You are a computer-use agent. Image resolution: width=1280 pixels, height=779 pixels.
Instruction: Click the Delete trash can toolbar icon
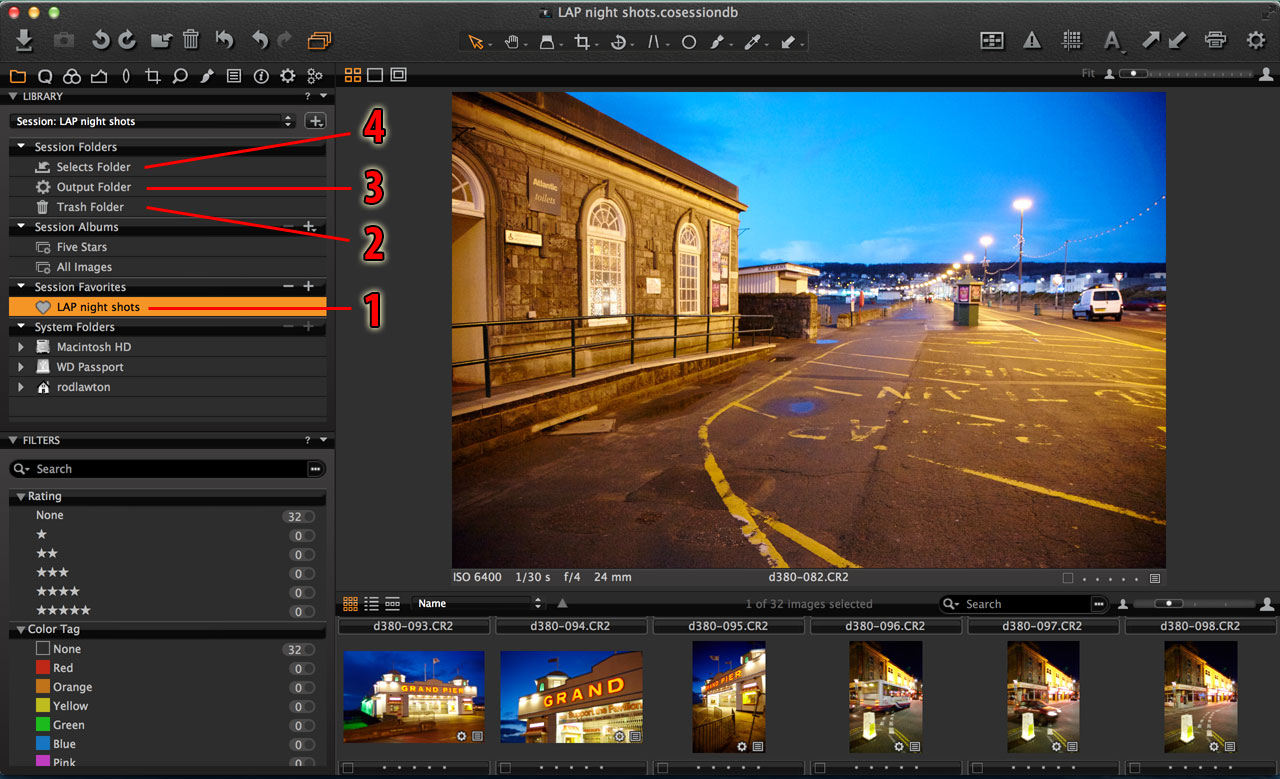[191, 40]
